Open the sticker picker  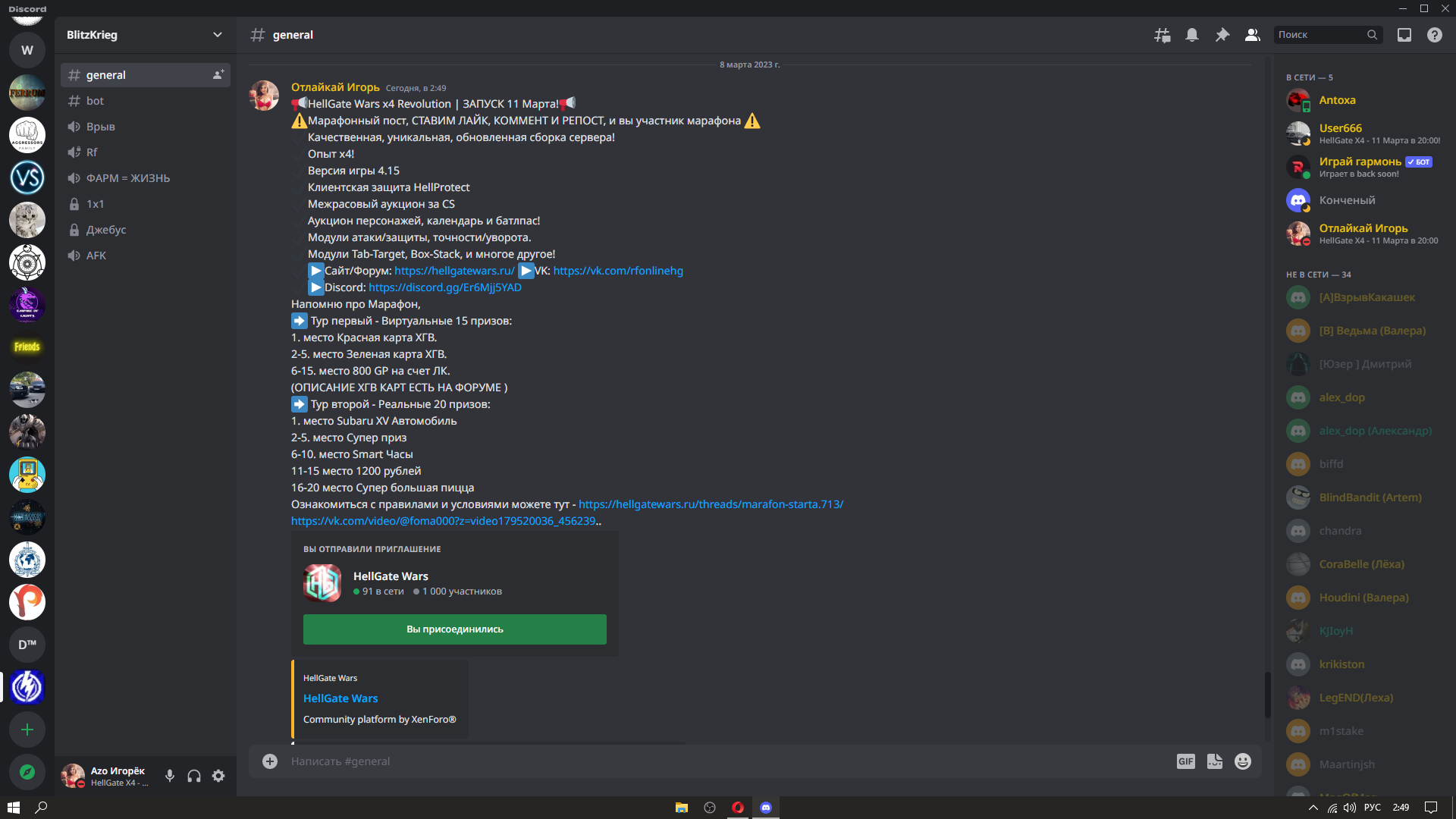click(1215, 761)
